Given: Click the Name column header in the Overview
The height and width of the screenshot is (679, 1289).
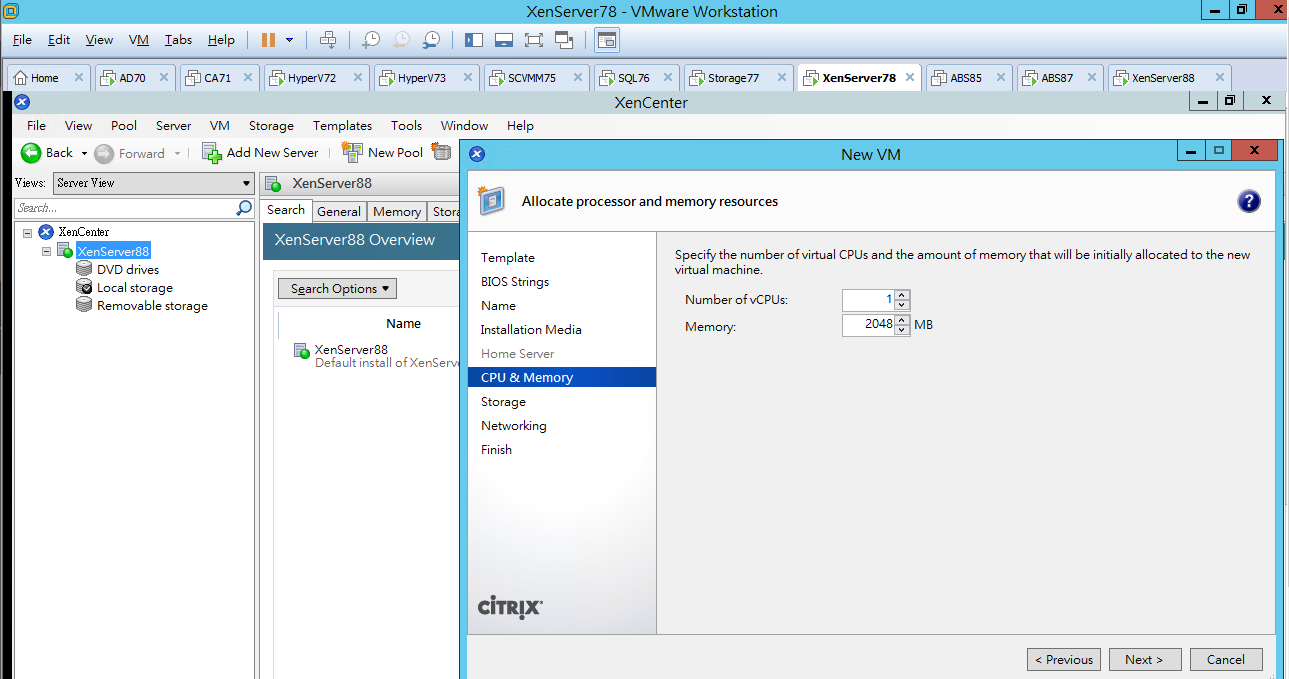Looking at the screenshot, I should click(404, 323).
